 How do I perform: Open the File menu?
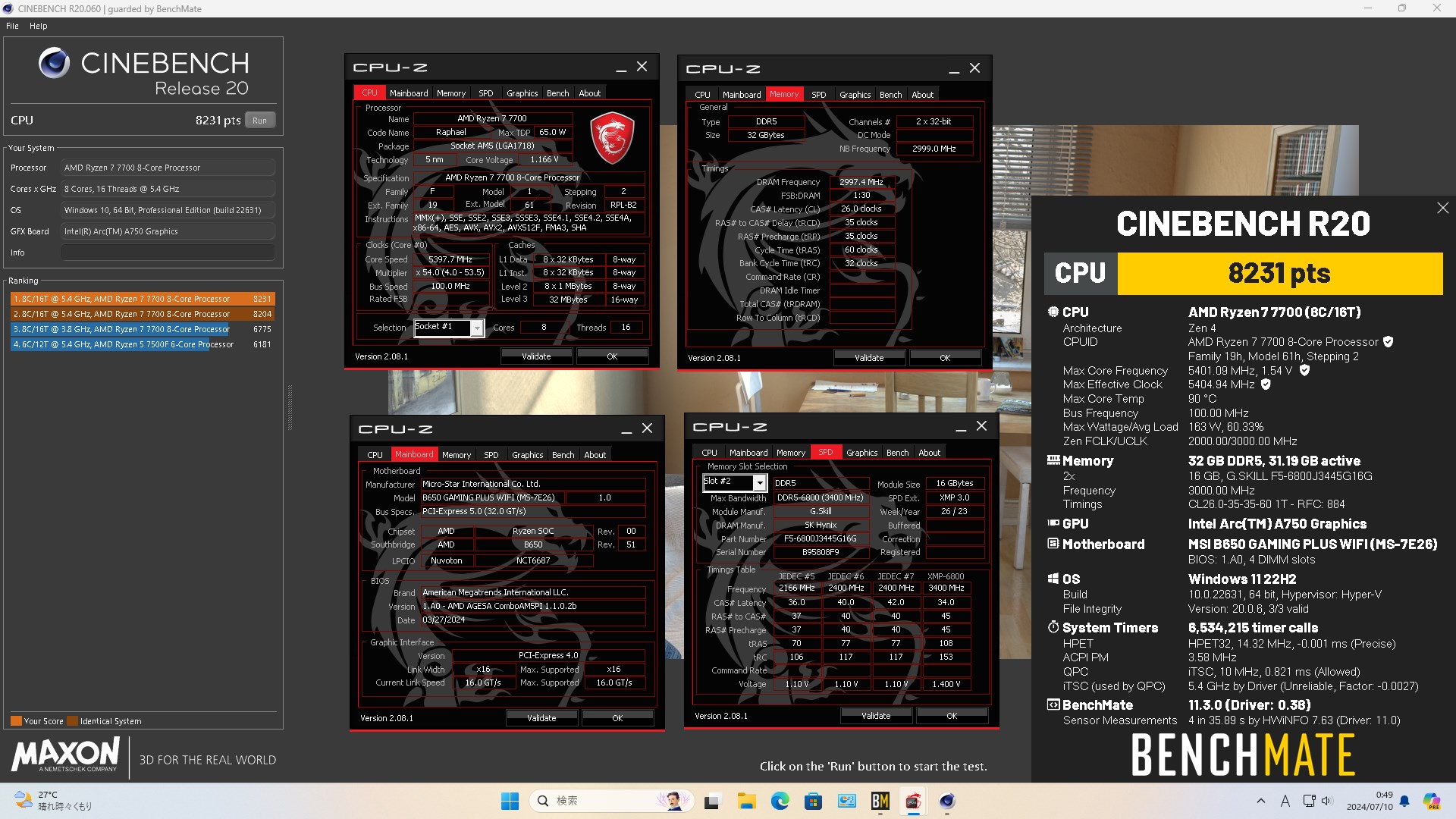(12, 26)
